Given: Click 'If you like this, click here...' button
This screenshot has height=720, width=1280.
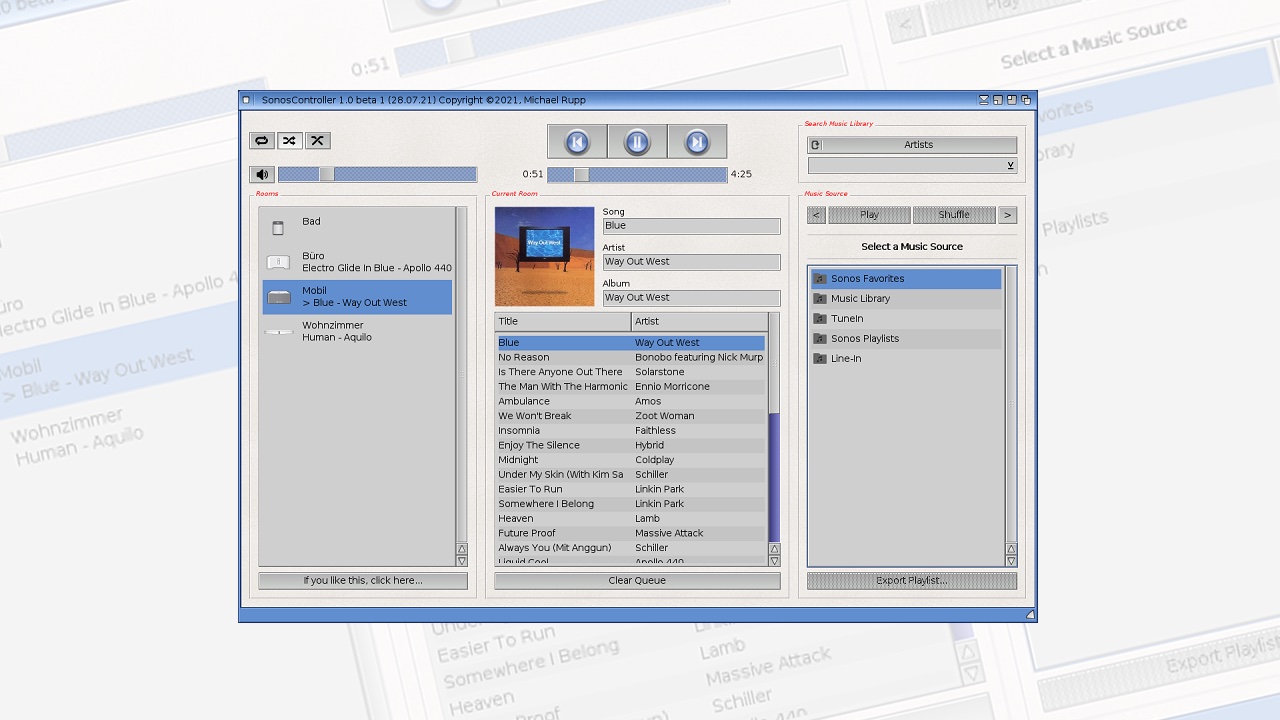Looking at the screenshot, I should point(363,581).
